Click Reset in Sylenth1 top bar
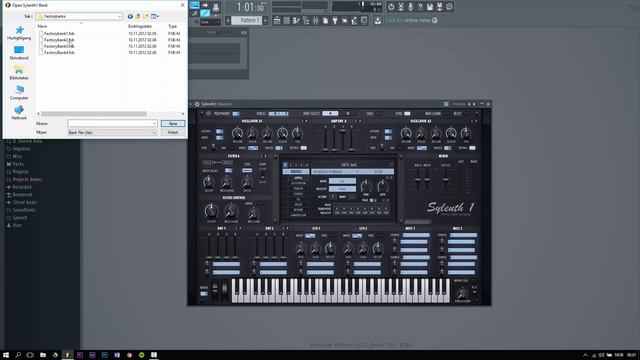 [458, 113]
